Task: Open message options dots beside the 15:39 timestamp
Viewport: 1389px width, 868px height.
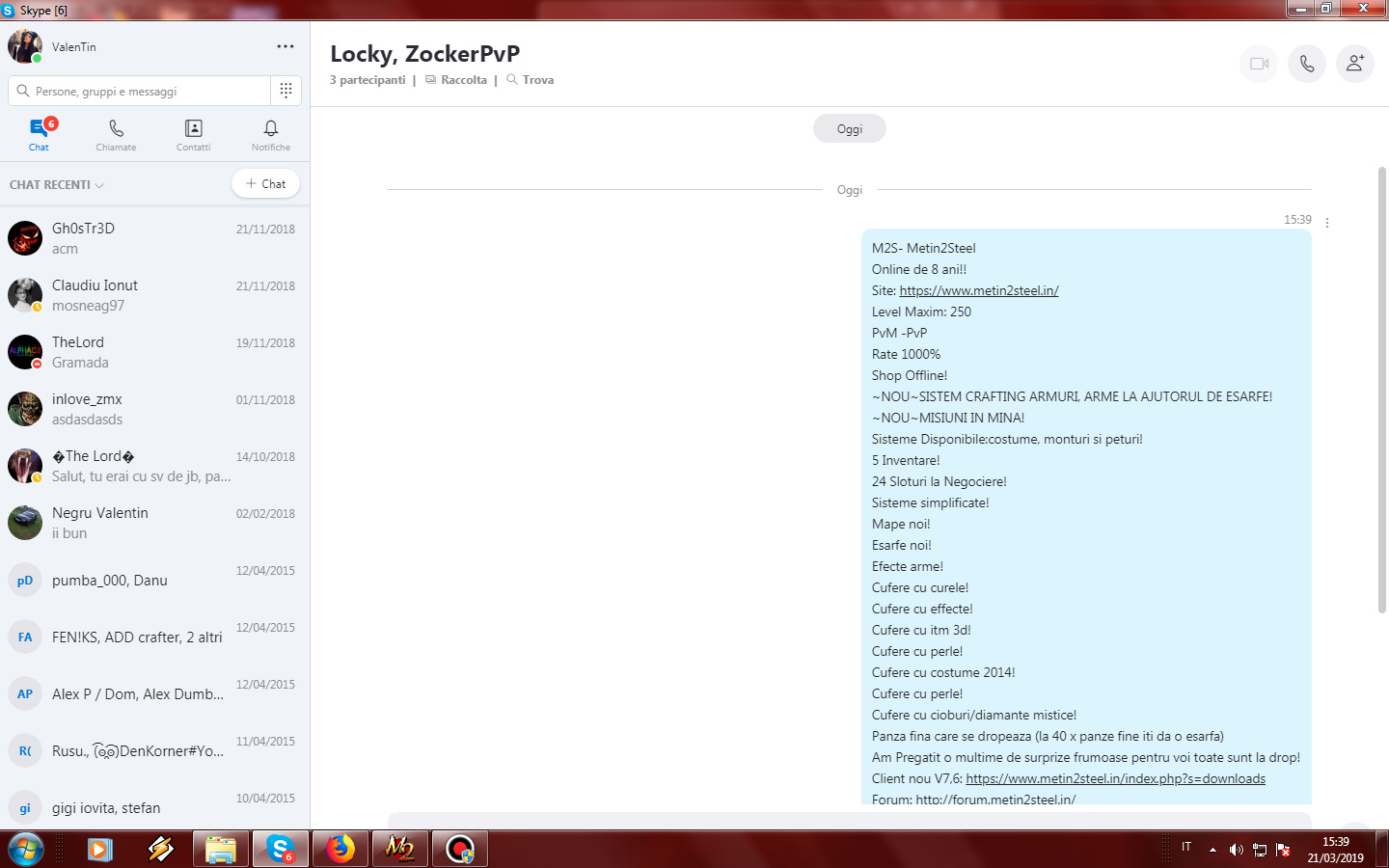Action: [x=1327, y=222]
